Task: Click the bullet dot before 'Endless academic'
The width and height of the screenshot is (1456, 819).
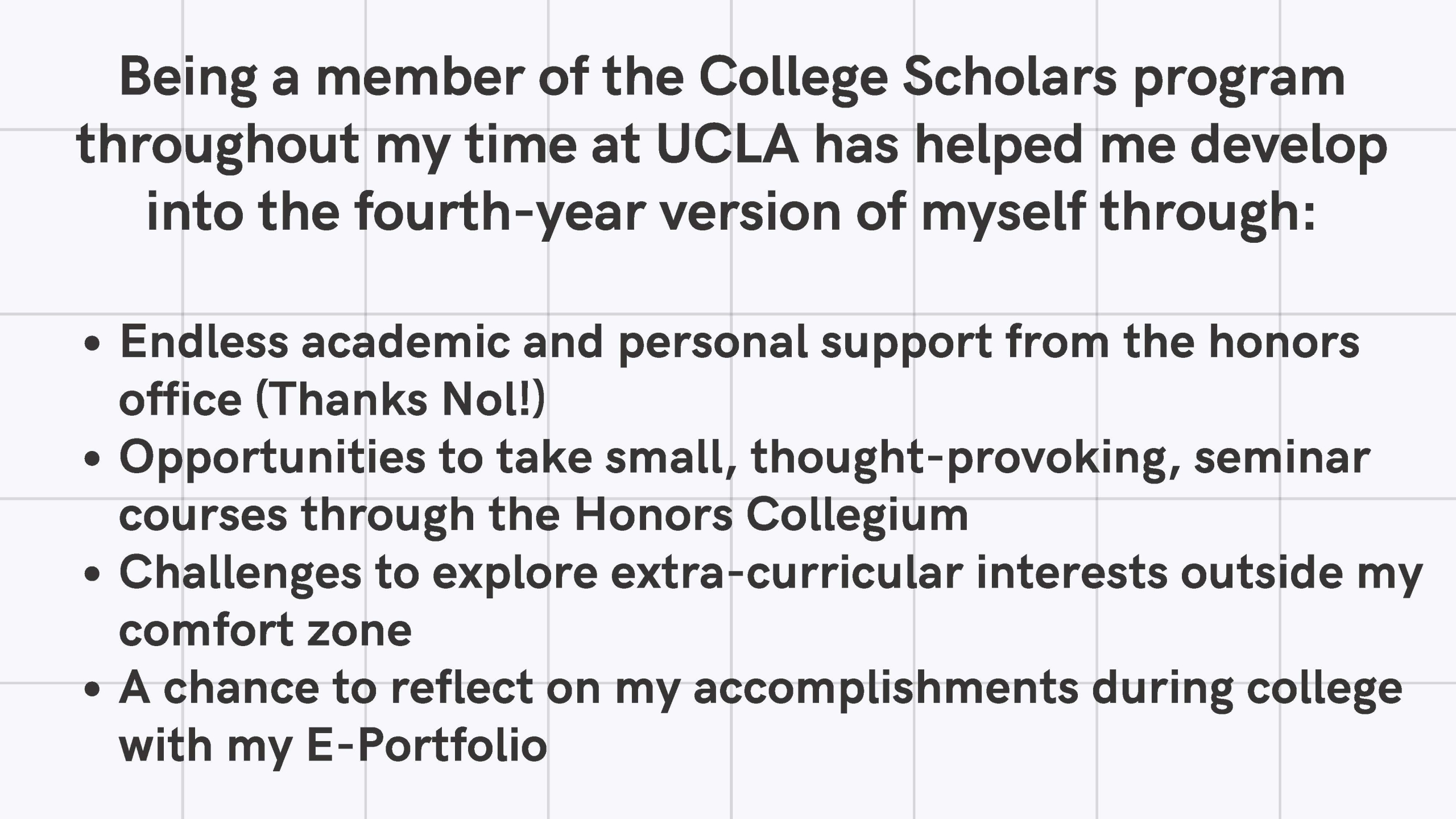Action: pos(92,344)
